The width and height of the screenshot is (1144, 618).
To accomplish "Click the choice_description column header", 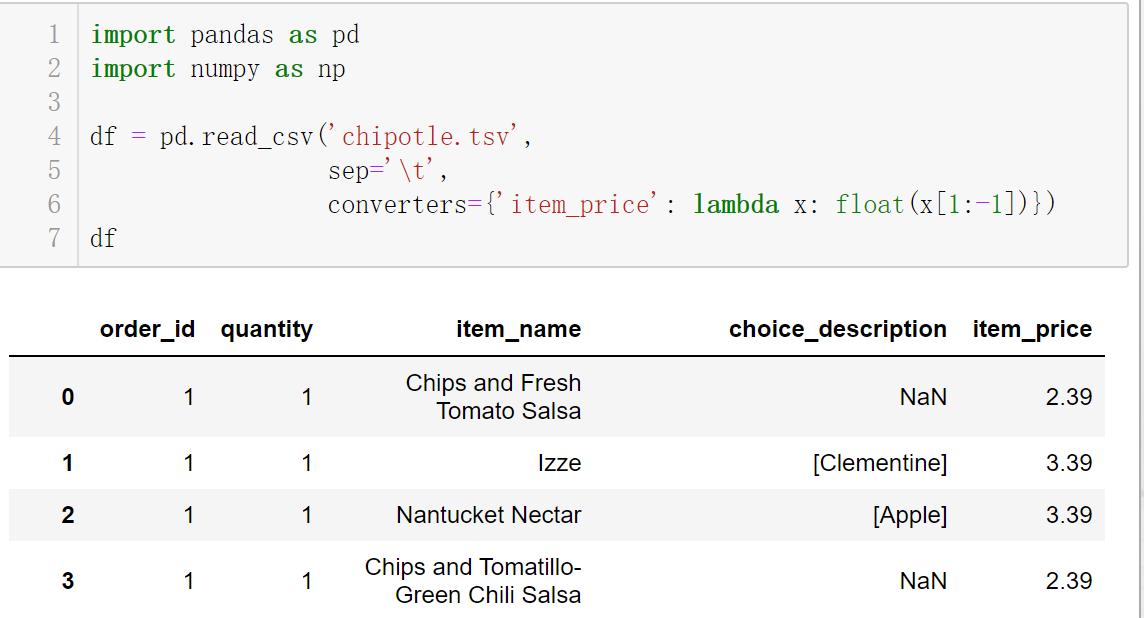I will pyautogui.click(x=837, y=329).
